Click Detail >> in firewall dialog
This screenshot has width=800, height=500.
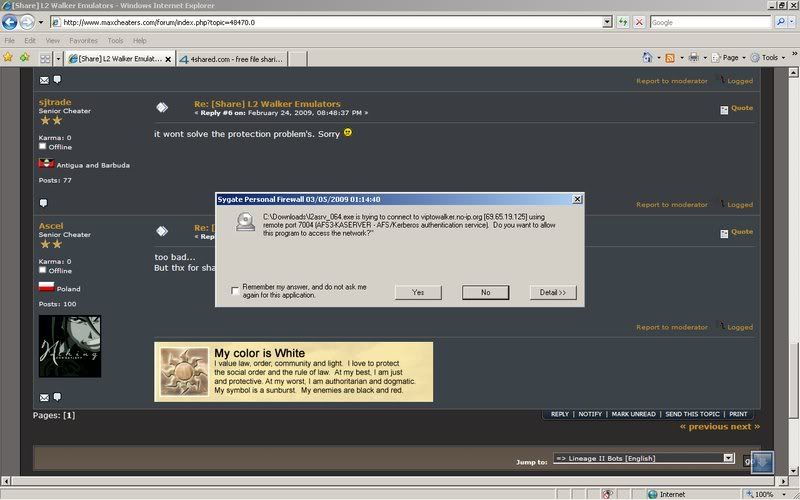pyautogui.click(x=553, y=292)
